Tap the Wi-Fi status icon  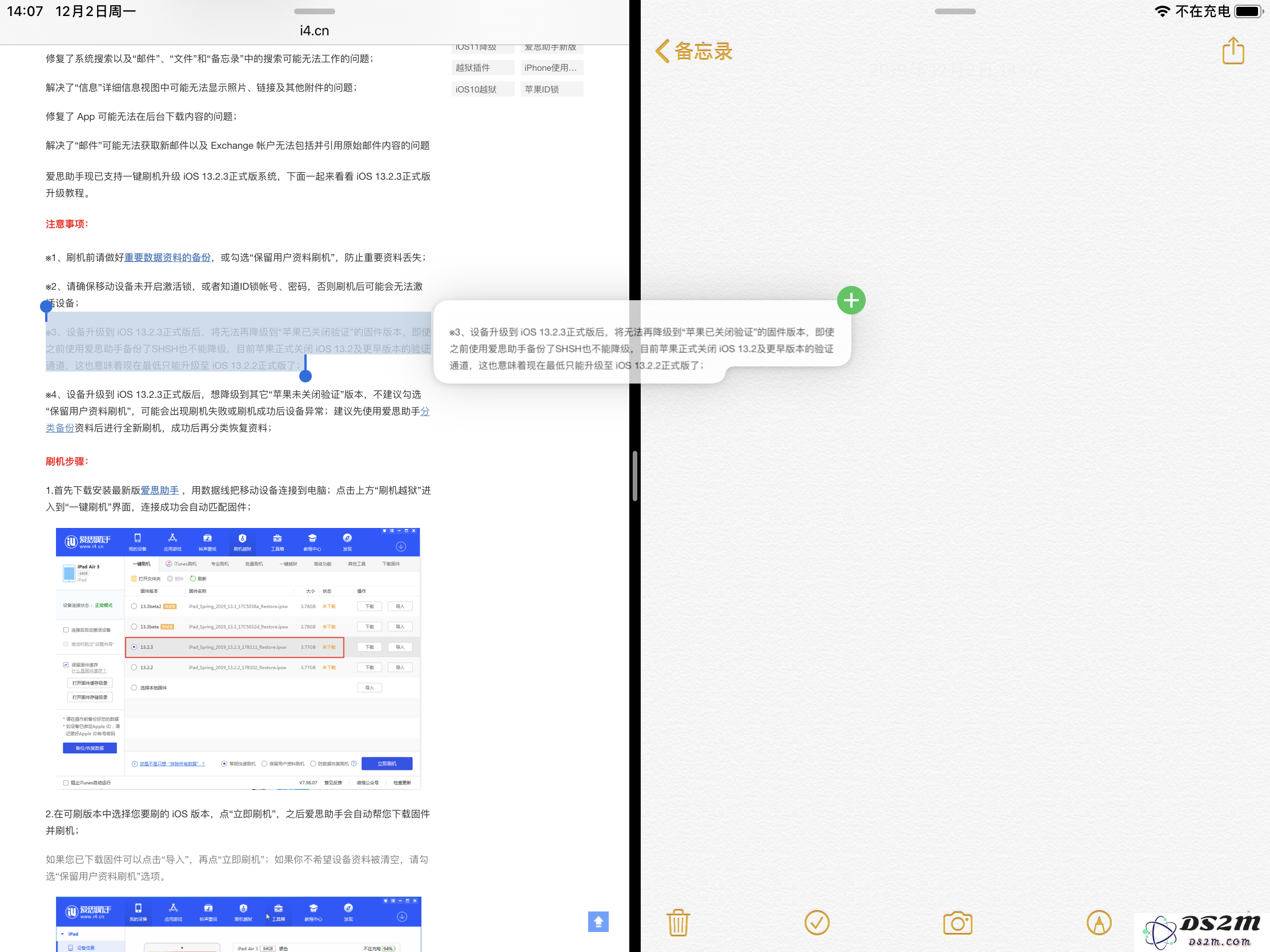coord(1162,11)
